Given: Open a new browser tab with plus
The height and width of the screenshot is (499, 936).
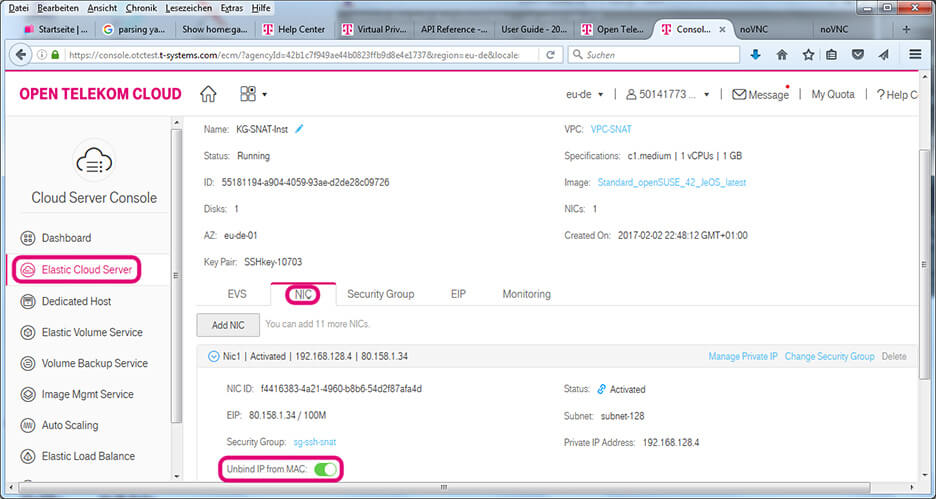Looking at the screenshot, I should click(907, 29).
